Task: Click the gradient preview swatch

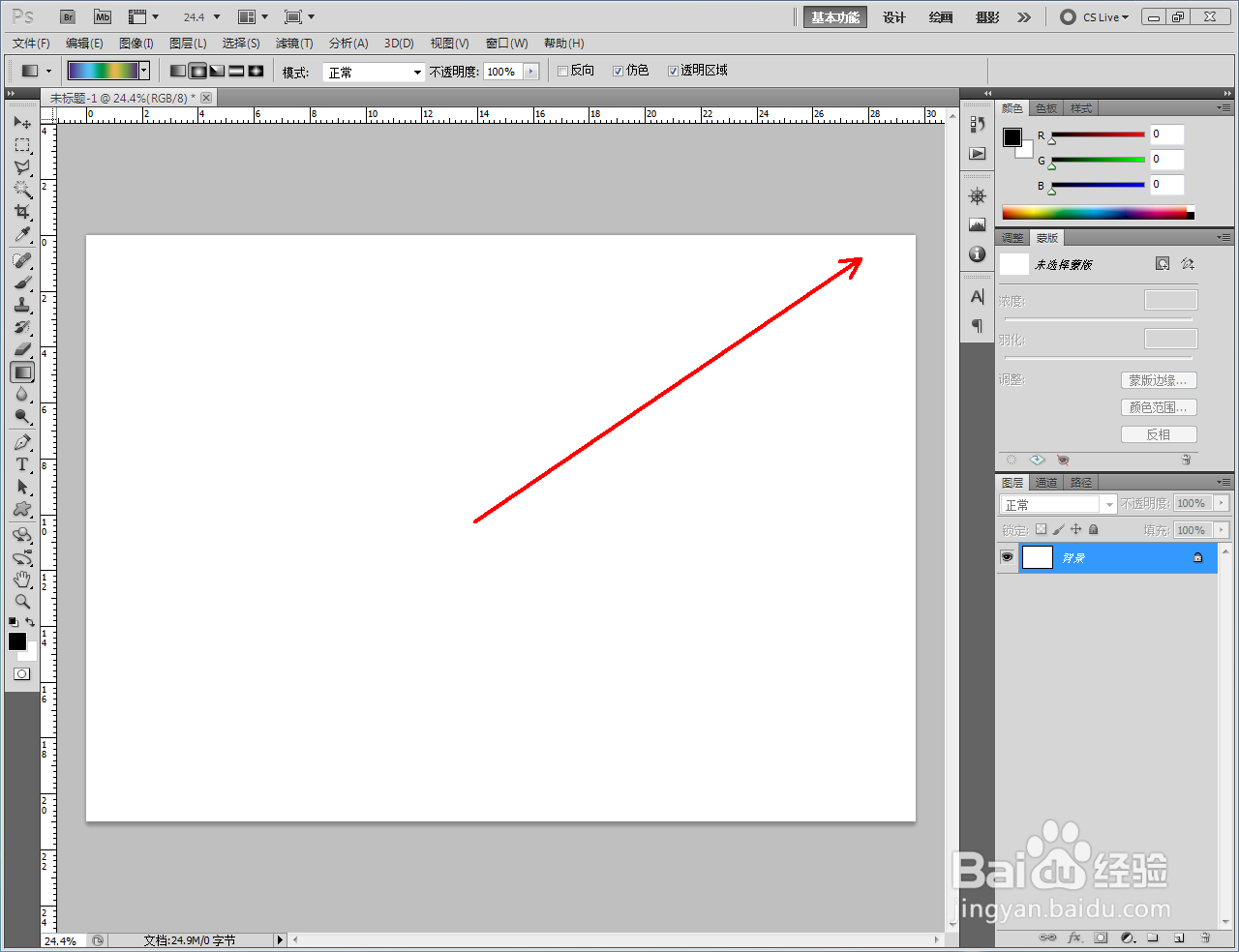Action: [x=103, y=71]
